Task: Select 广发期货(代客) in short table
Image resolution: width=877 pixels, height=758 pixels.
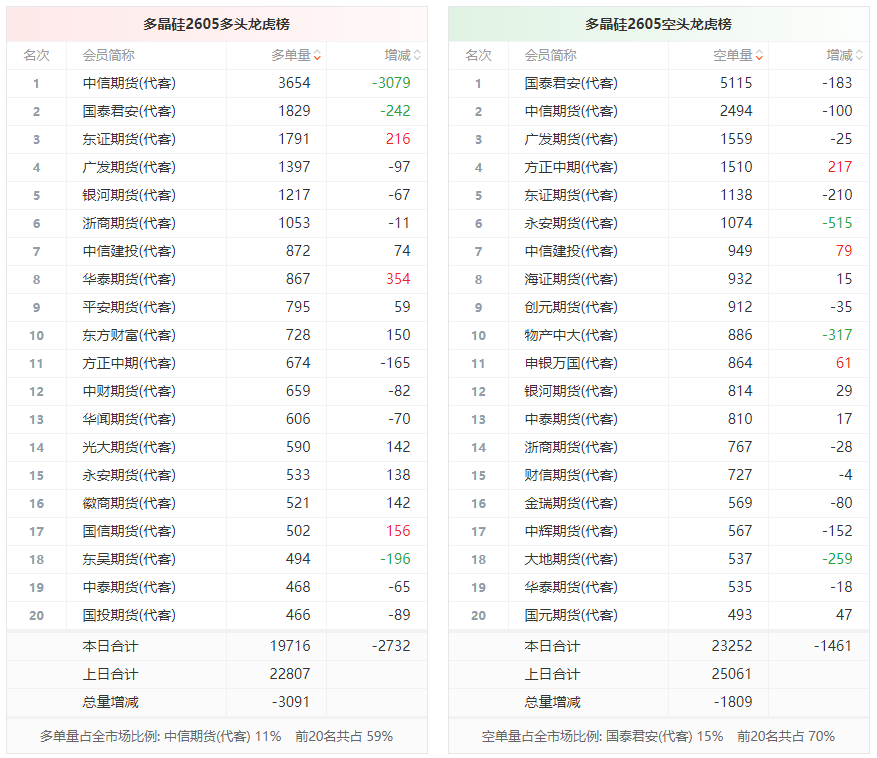Action: click(x=571, y=139)
